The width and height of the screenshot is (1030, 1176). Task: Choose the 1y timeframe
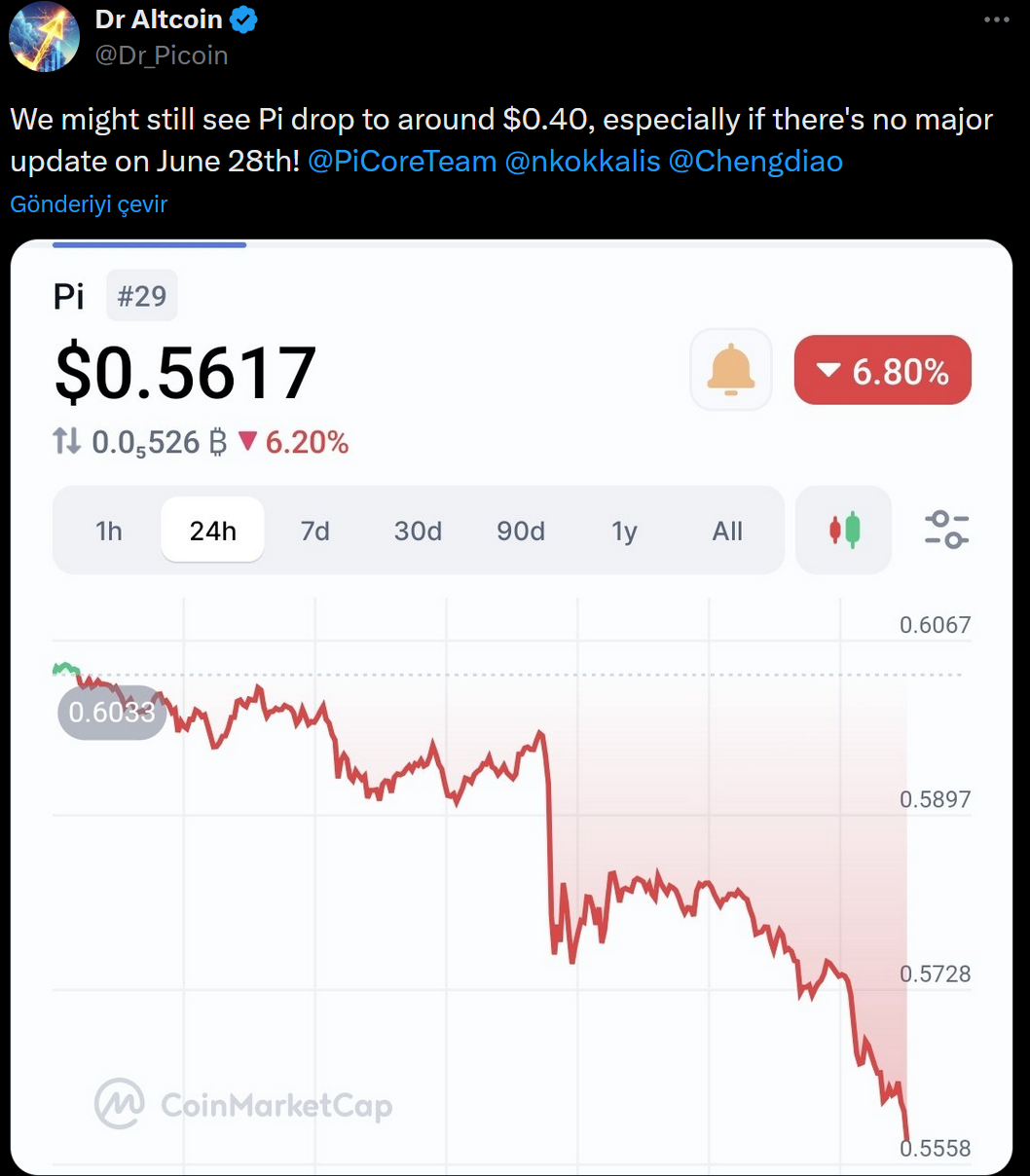pyautogui.click(x=624, y=531)
